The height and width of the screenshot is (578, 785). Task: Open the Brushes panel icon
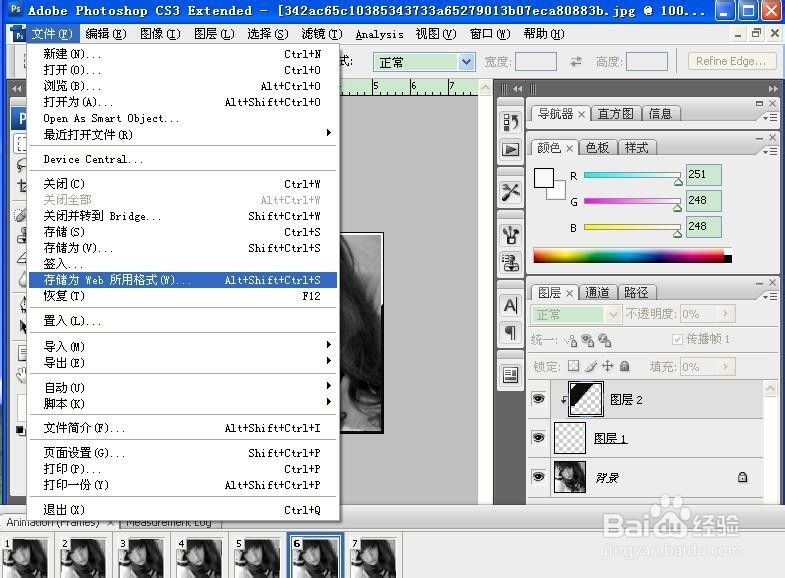[511, 234]
